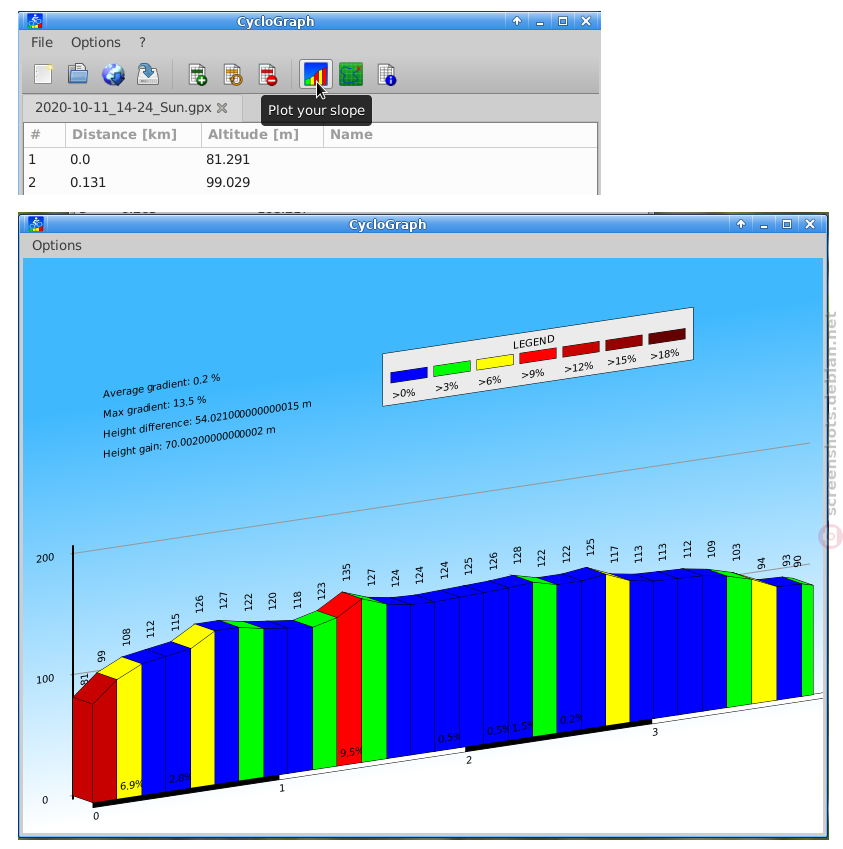
Task: Select the green >3% legend swatch
Action: [x=452, y=368]
